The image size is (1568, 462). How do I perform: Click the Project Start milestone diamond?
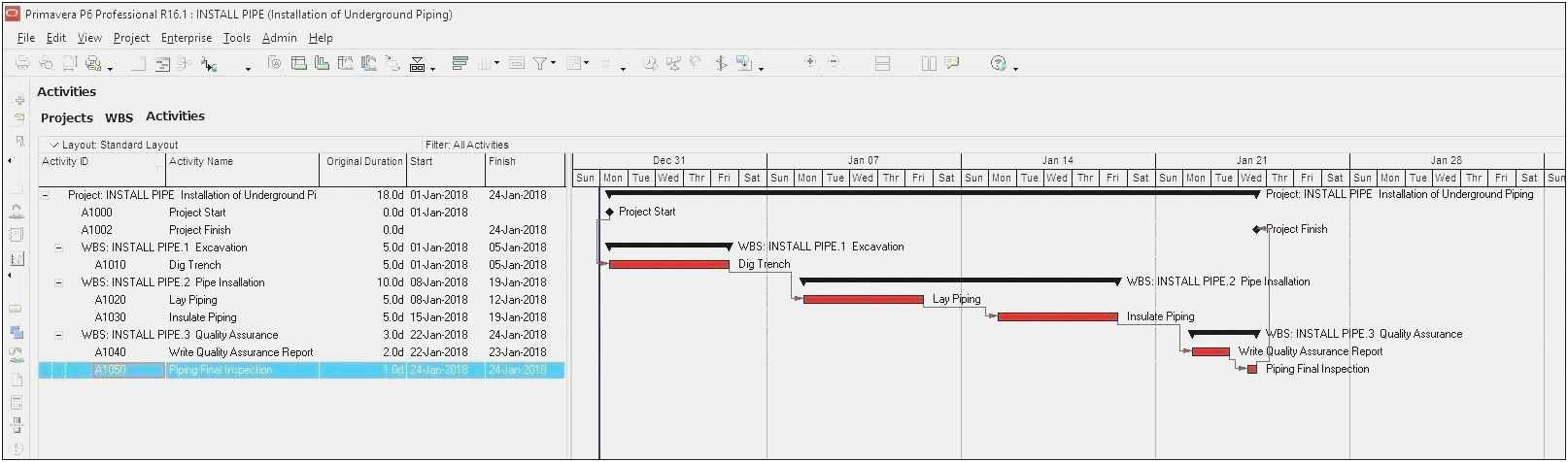tap(610, 212)
